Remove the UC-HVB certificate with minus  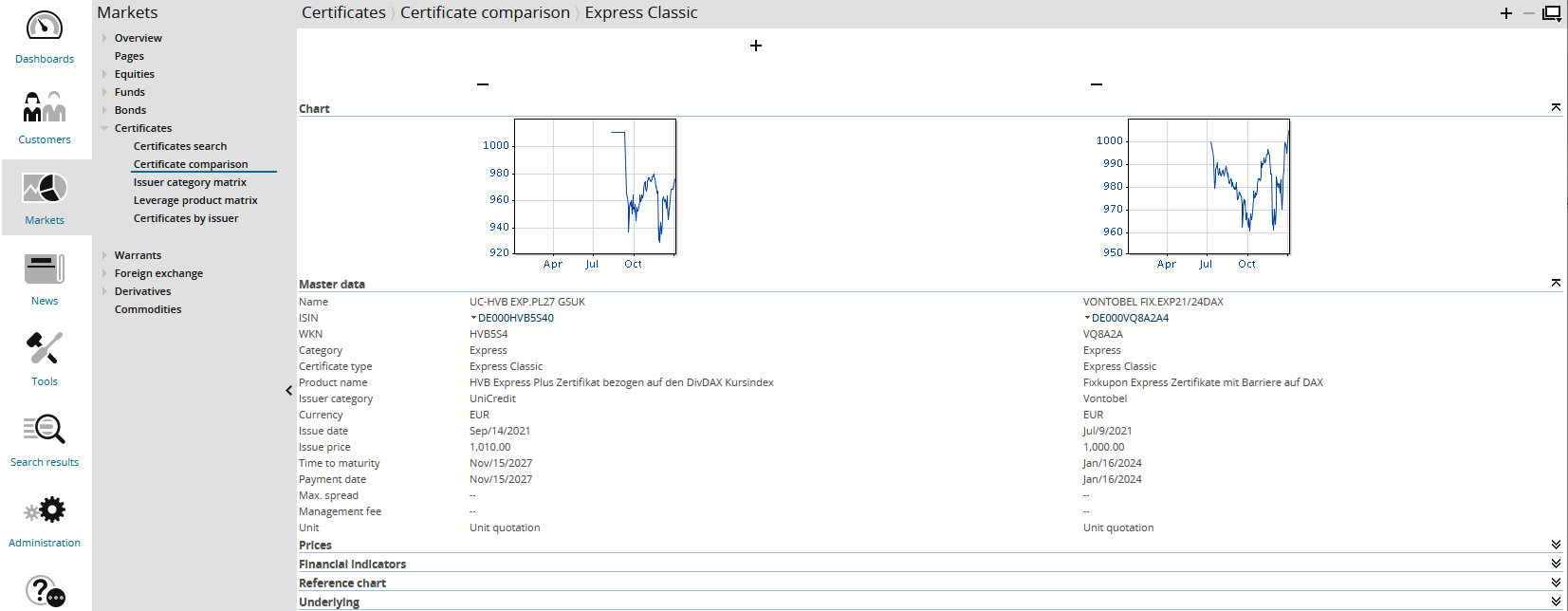483,84
